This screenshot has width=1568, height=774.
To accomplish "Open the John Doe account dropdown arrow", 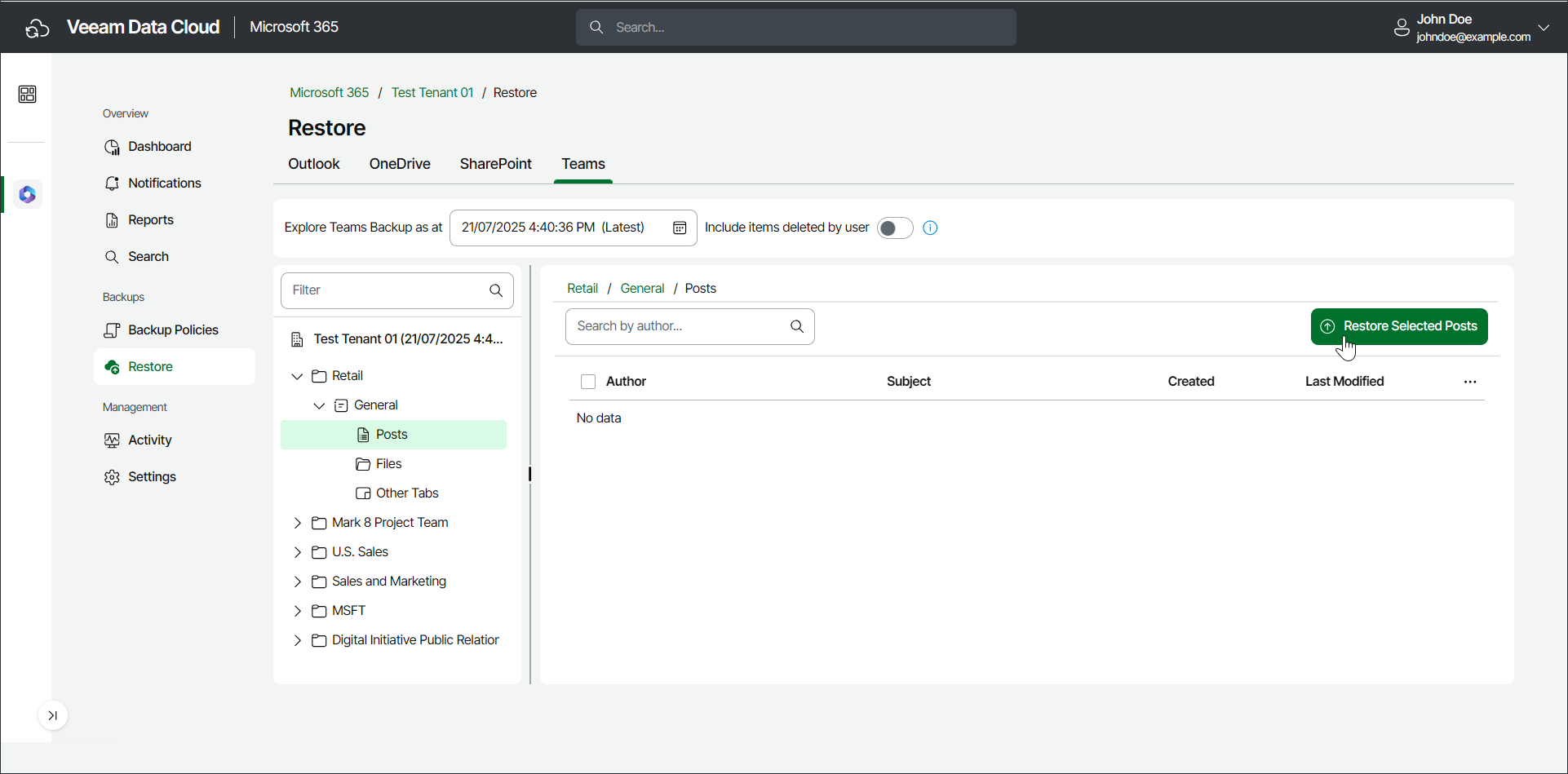I will click(1544, 28).
